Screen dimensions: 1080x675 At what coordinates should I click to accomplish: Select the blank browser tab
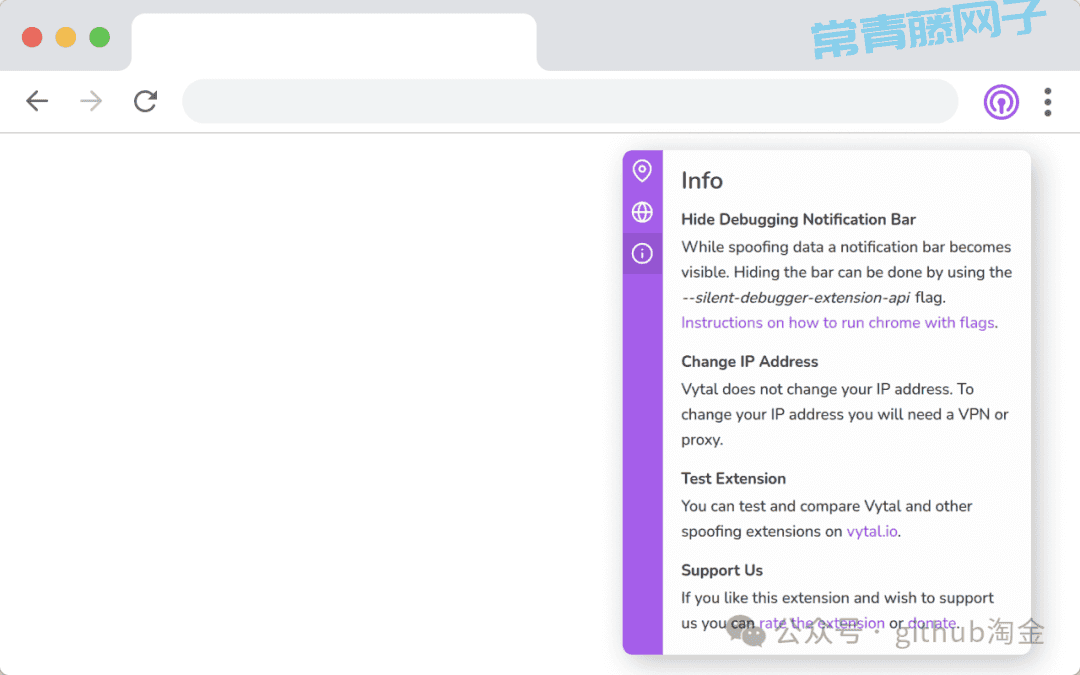334,41
